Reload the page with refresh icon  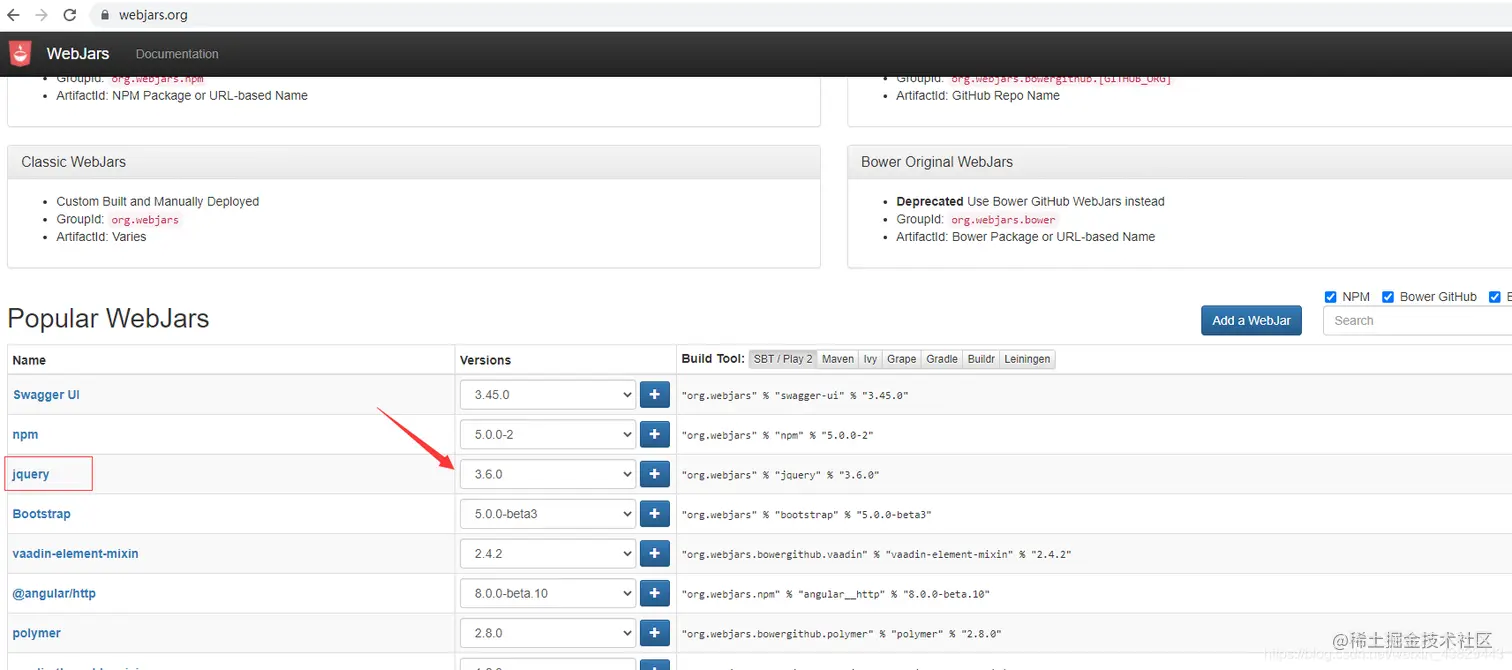coord(69,15)
